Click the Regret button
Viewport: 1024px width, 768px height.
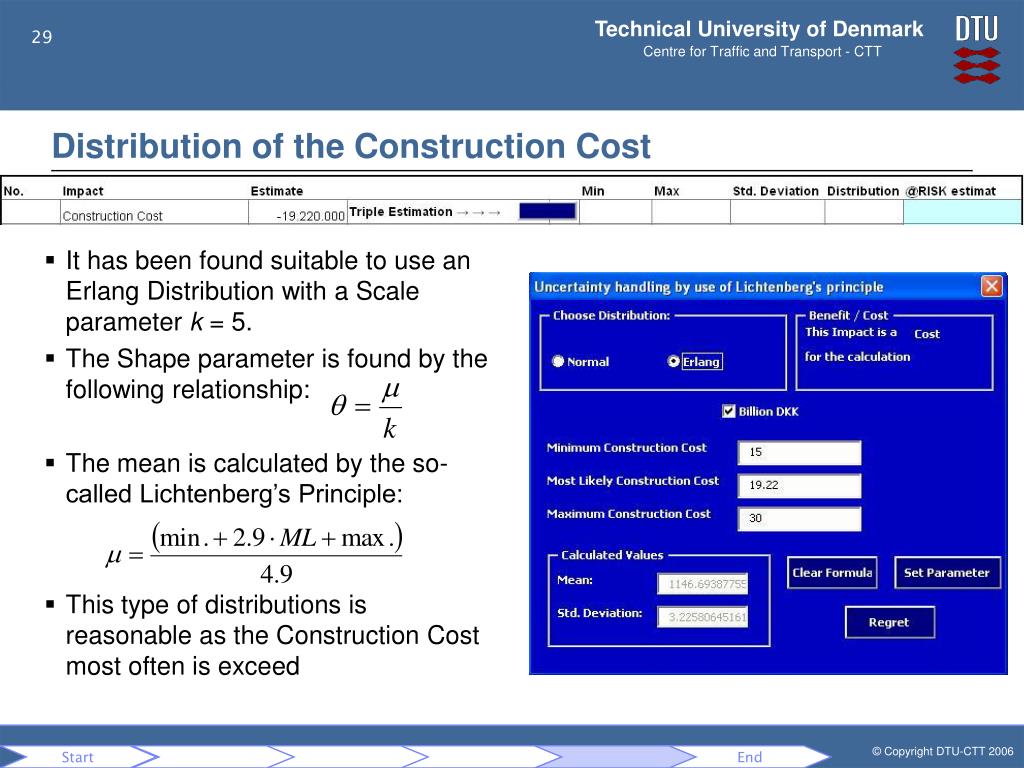point(889,622)
